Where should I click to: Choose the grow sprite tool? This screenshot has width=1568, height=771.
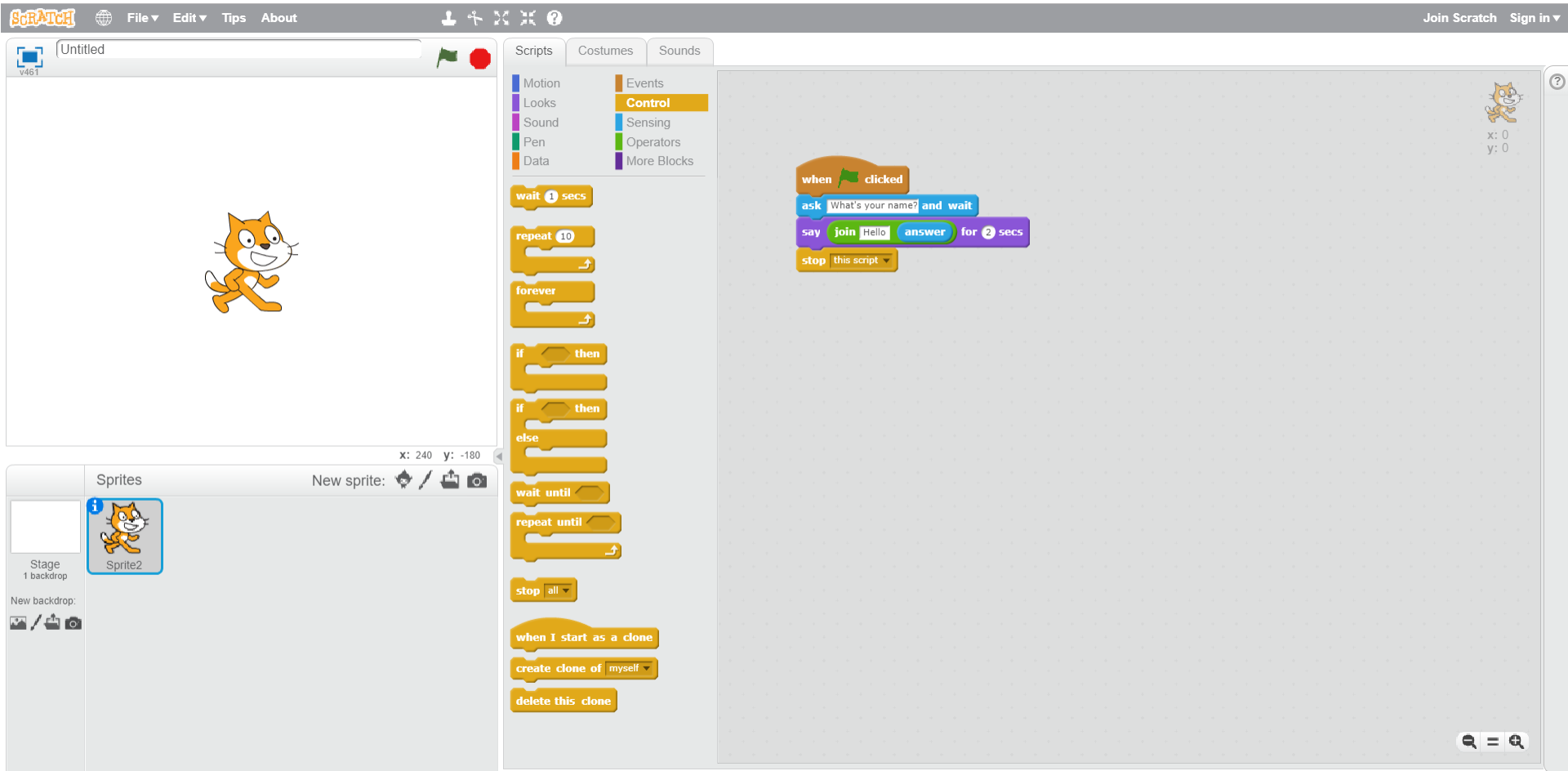501,18
